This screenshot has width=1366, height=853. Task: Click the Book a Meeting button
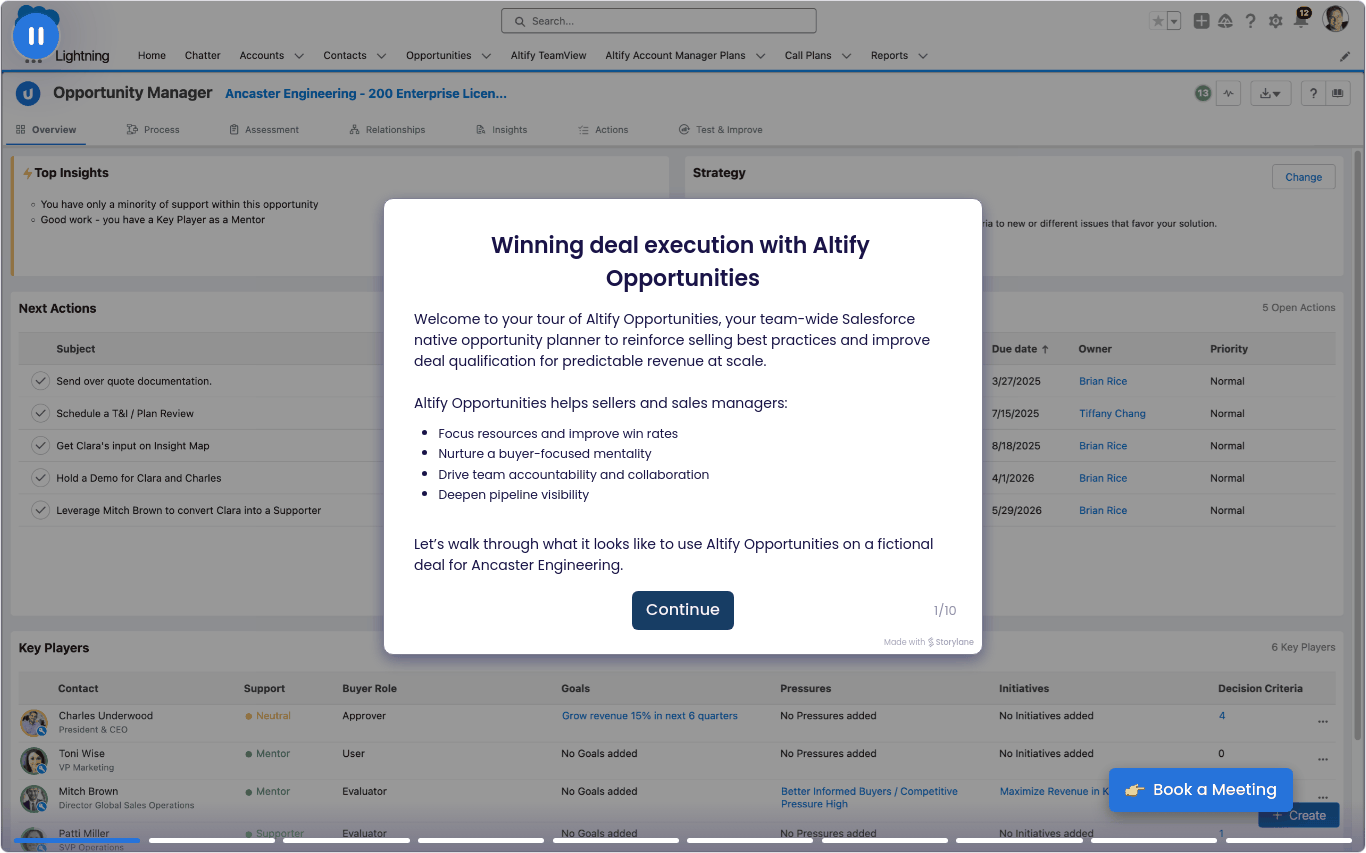(1200, 790)
